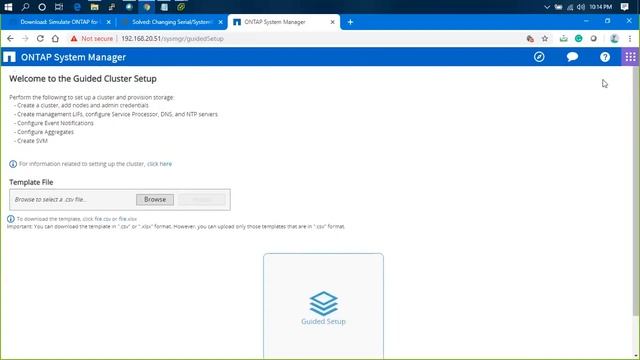The image size is (640, 360).
Task: Go to the browser home page
Action: click(55, 38)
